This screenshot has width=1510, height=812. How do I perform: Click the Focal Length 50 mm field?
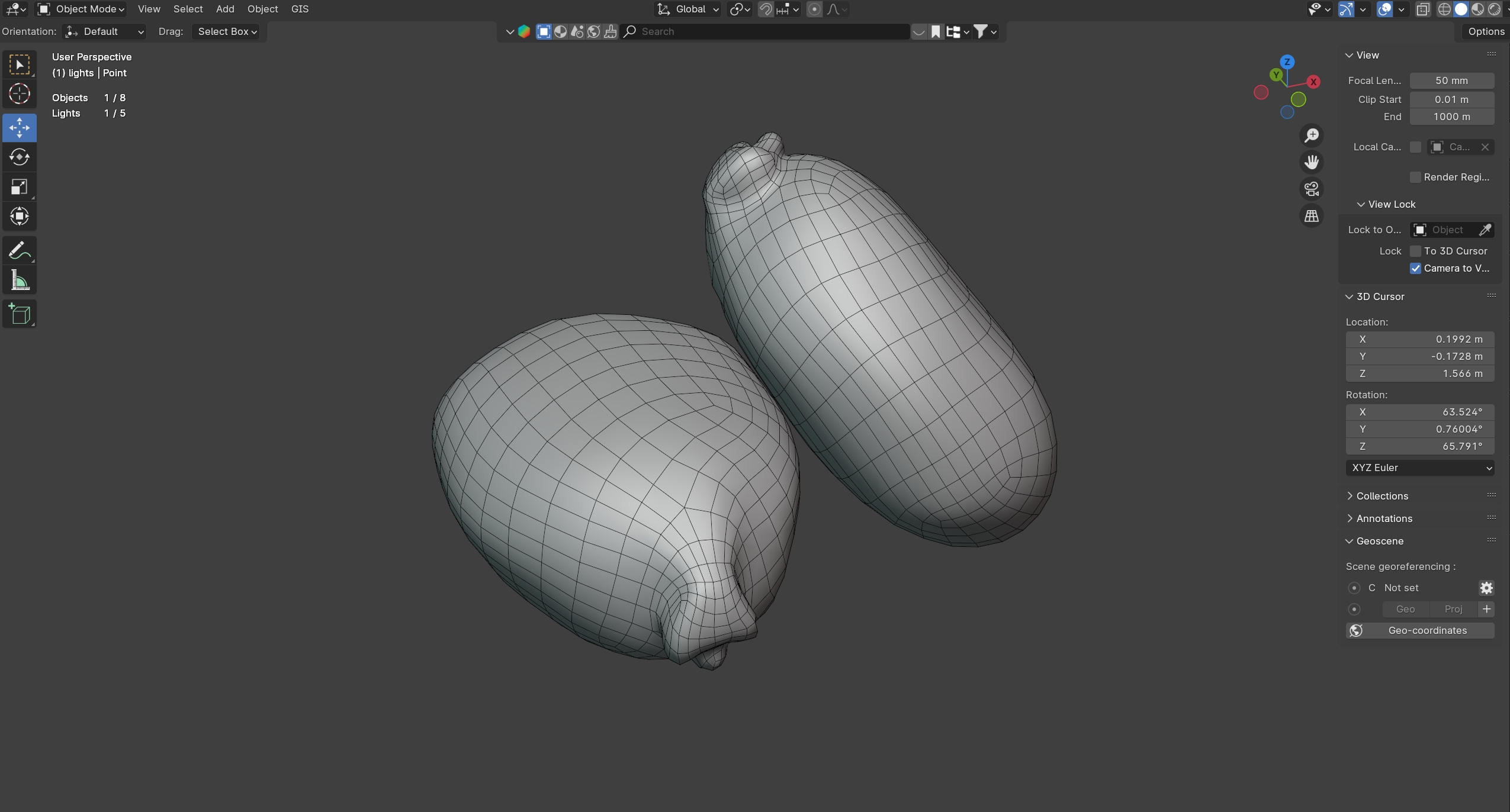1451,80
